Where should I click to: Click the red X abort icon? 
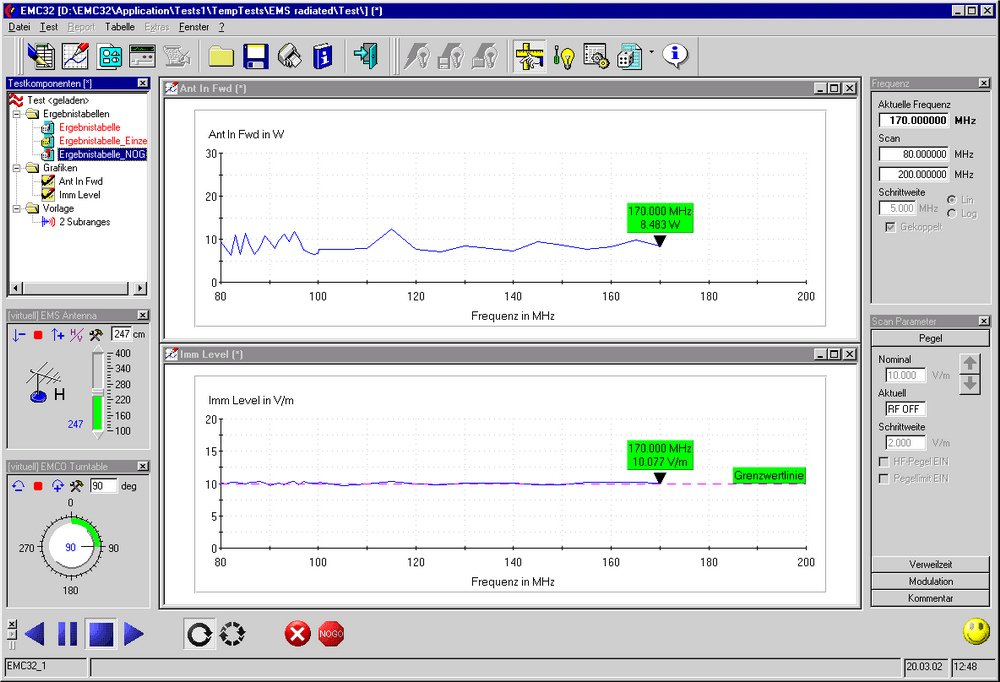[x=297, y=634]
